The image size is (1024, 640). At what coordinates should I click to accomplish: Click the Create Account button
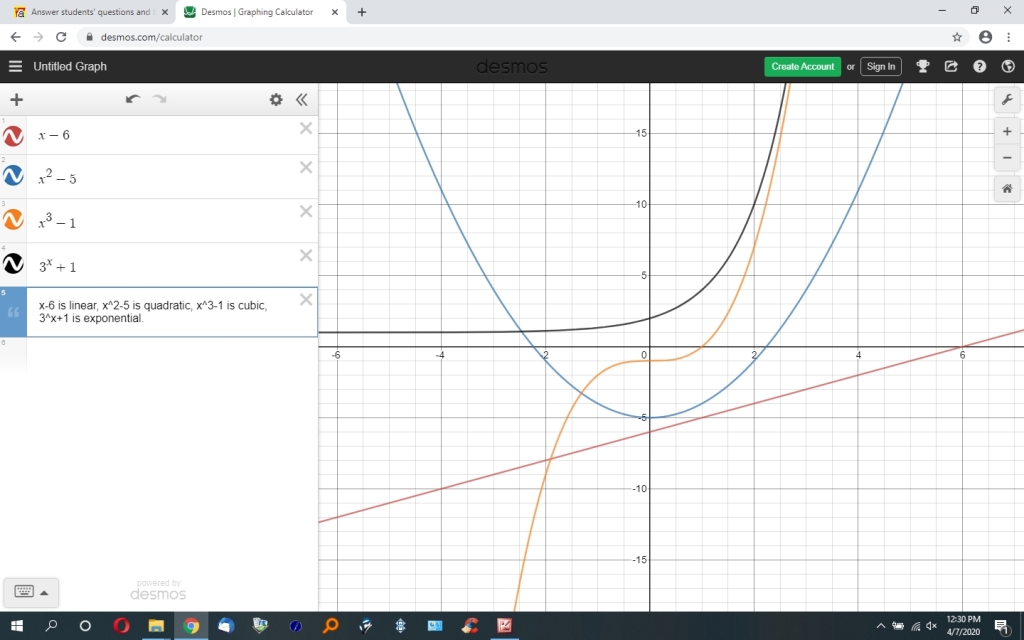(803, 66)
